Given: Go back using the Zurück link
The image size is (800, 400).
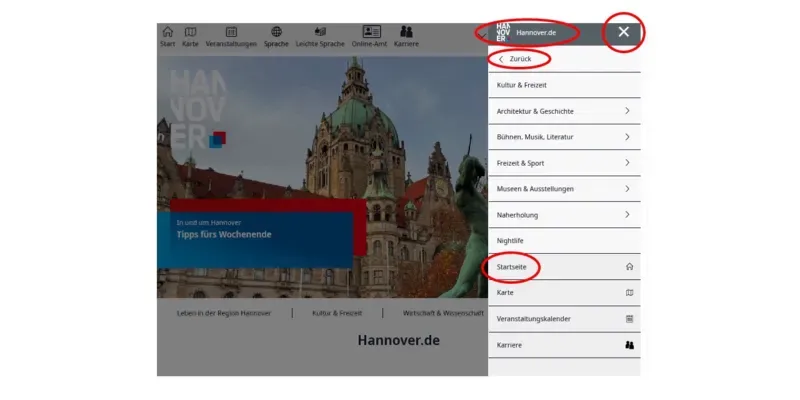Looking at the screenshot, I should point(515,59).
